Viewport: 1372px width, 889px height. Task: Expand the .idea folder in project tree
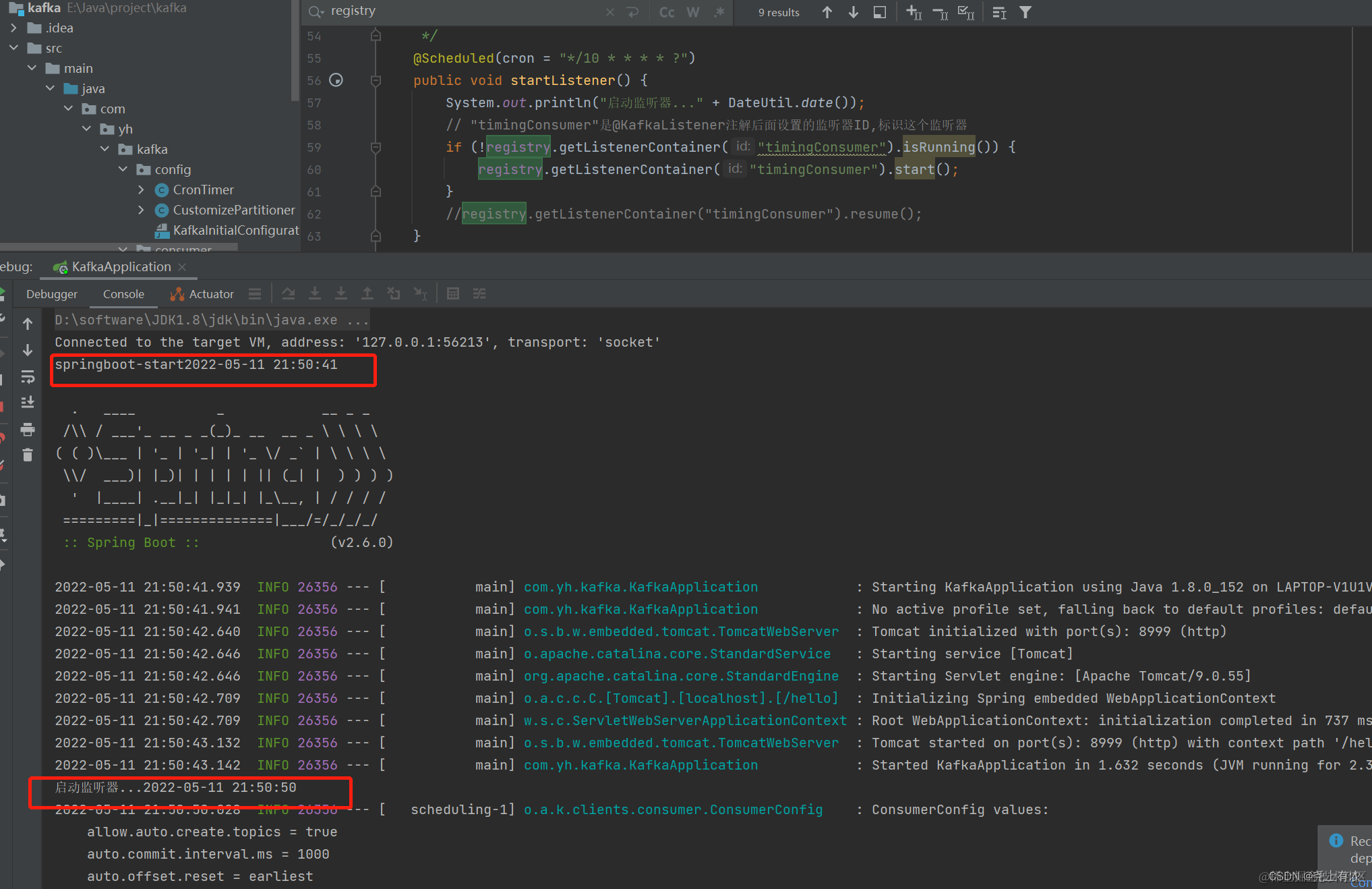click(13, 28)
